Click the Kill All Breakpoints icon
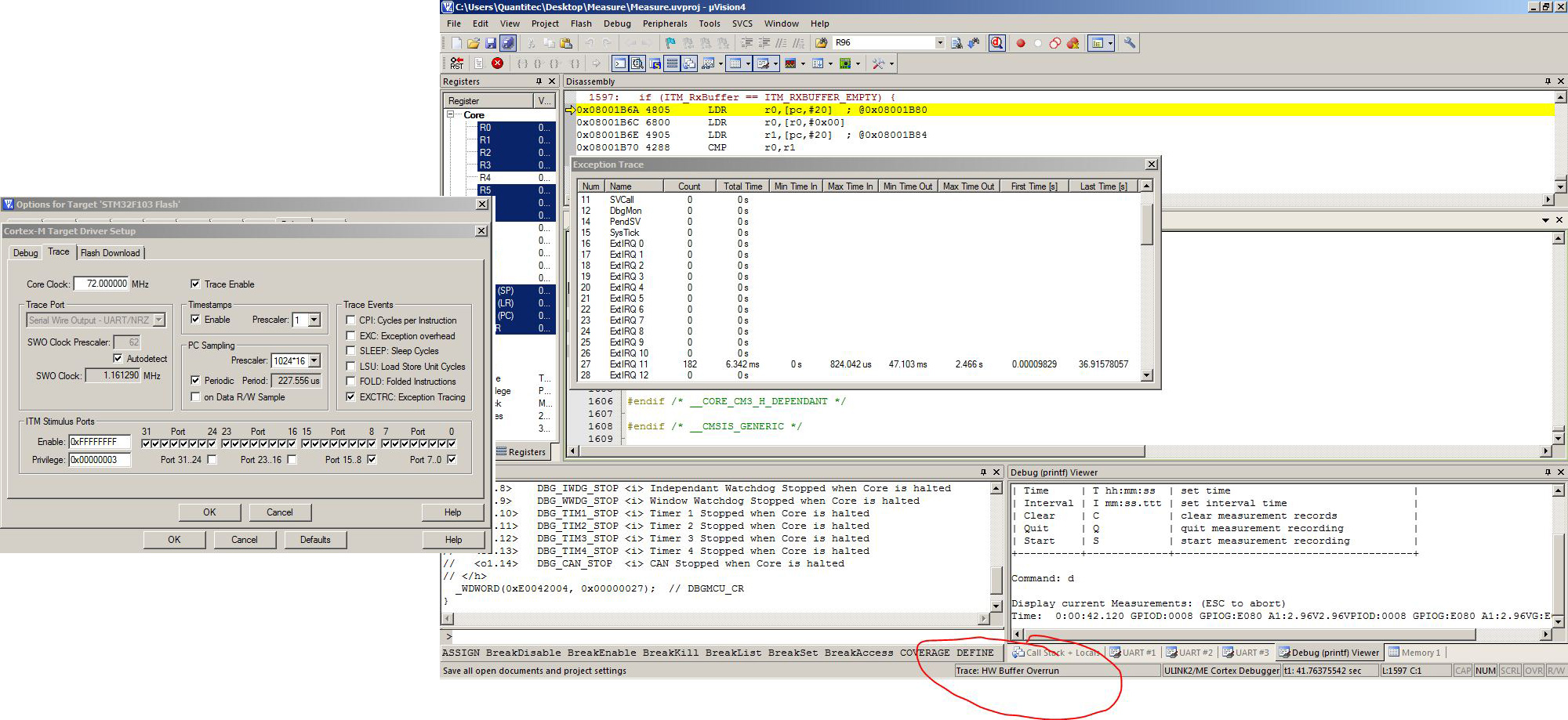 (1073, 43)
